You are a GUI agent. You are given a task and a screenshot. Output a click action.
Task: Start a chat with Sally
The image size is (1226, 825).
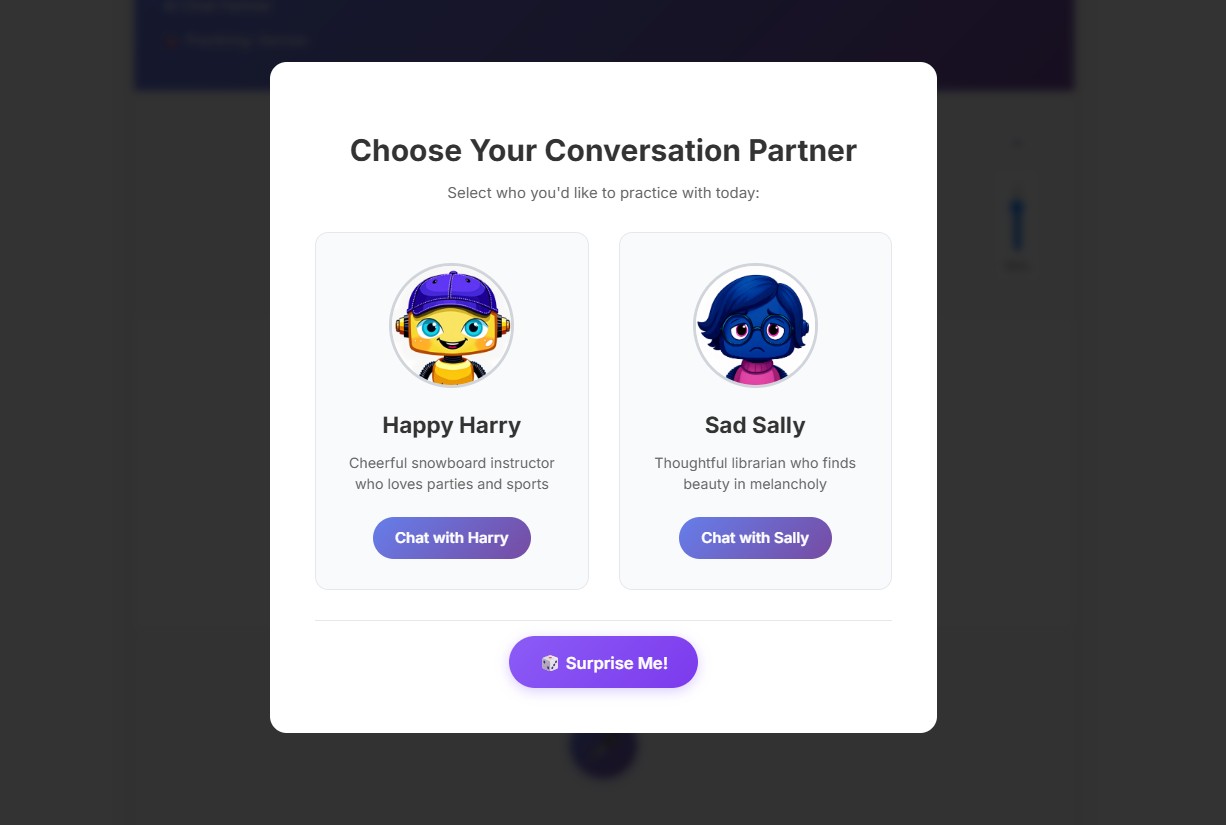click(755, 538)
